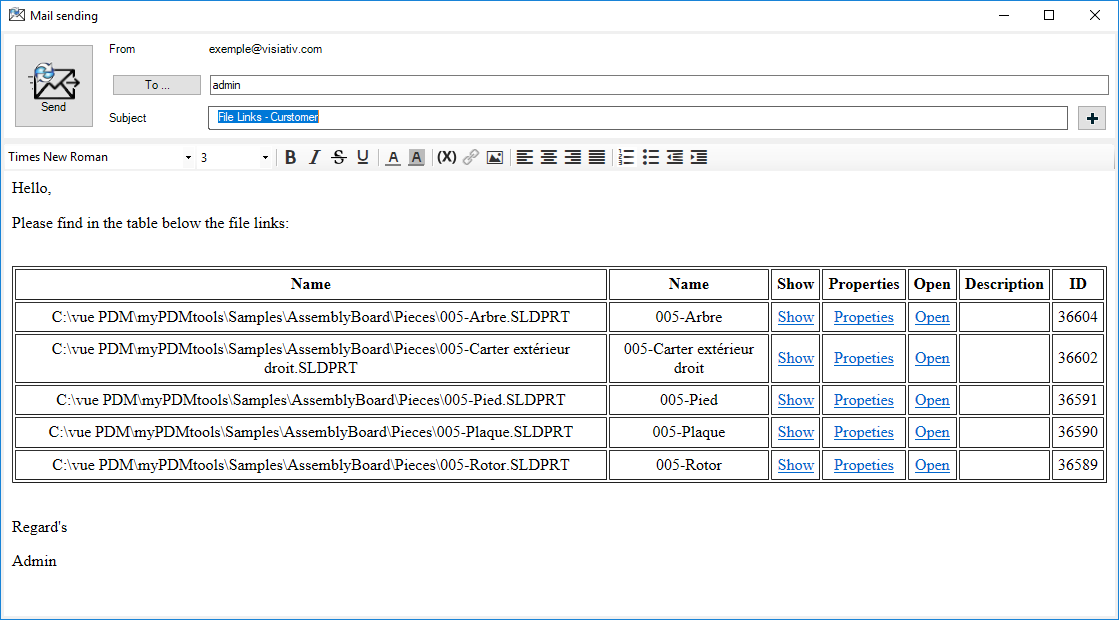Click the To... recipients button
The image size is (1119, 620).
pyautogui.click(x=157, y=85)
